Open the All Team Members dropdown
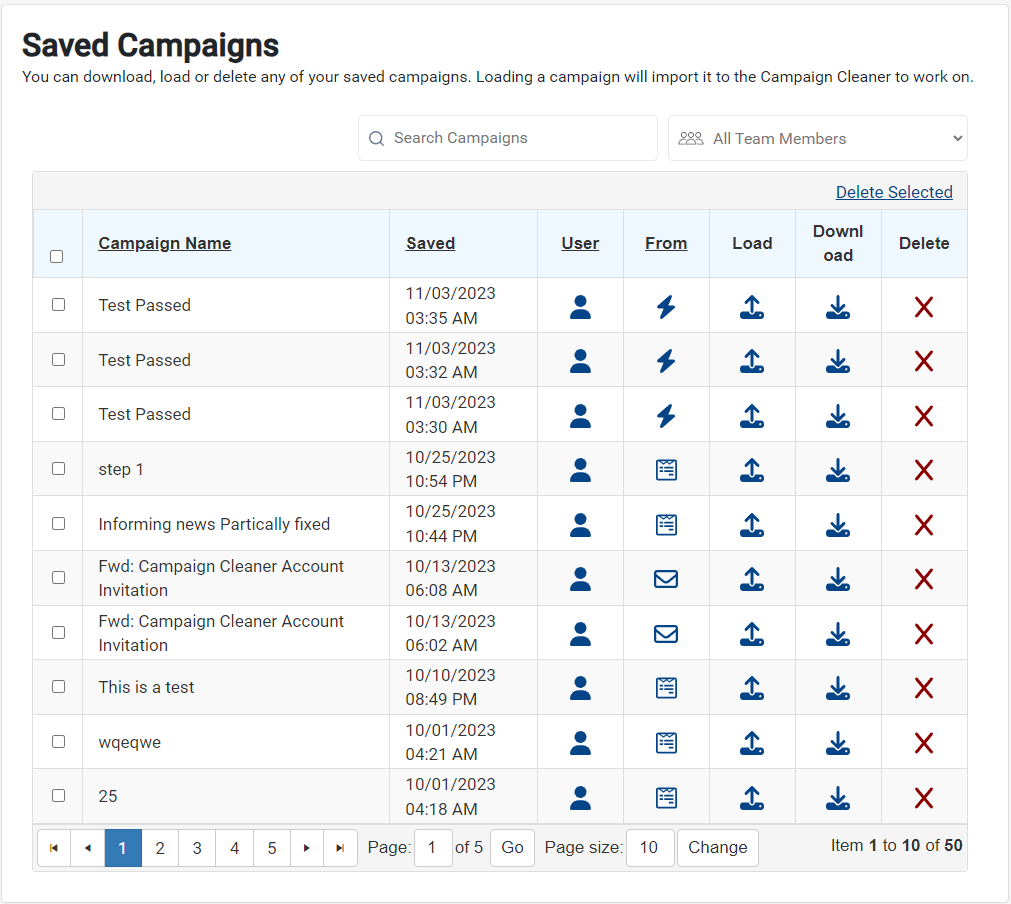This screenshot has height=904, width=1011. click(x=818, y=138)
